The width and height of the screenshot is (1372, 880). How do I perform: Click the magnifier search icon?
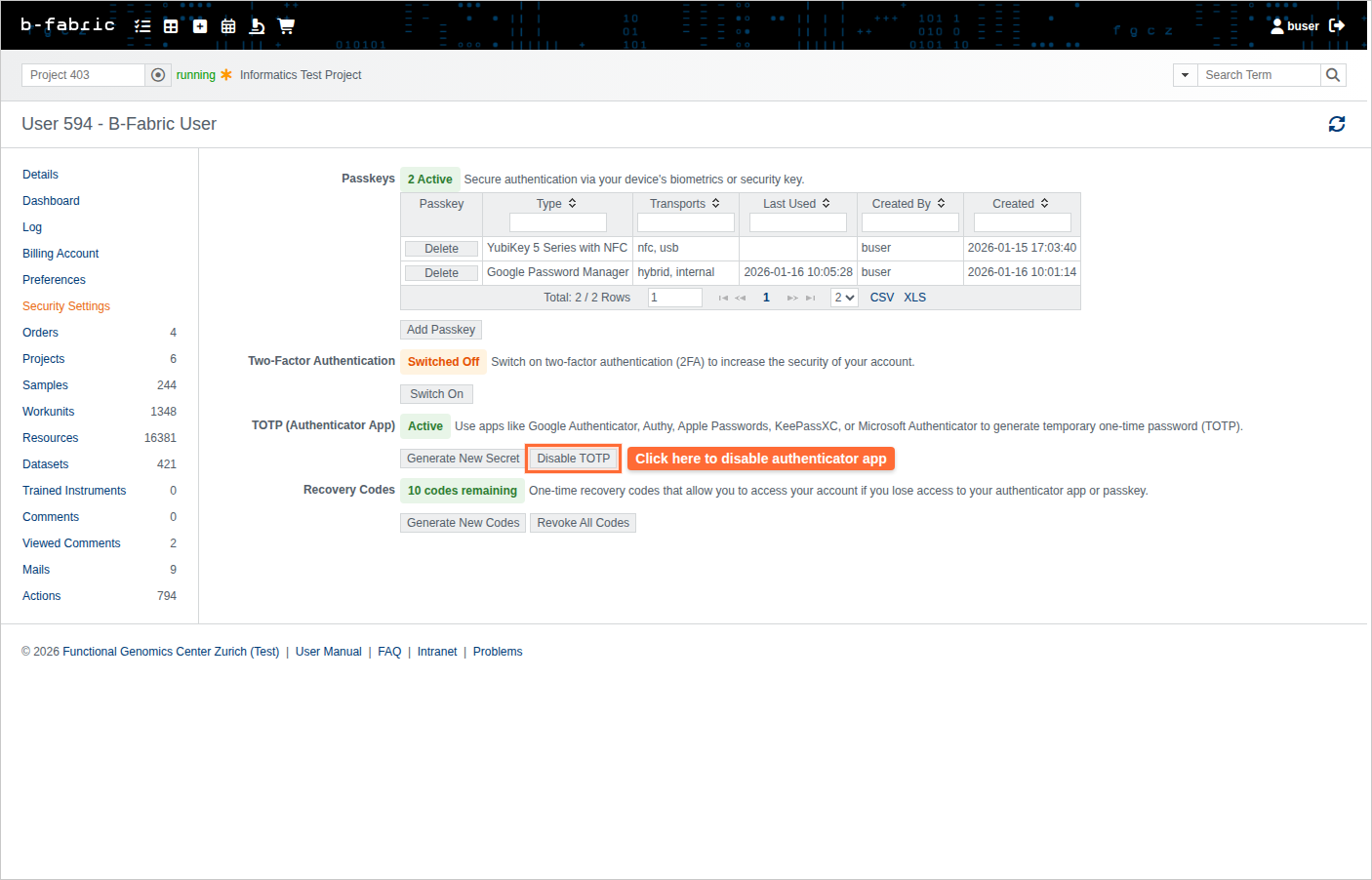(x=1333, y=75)
